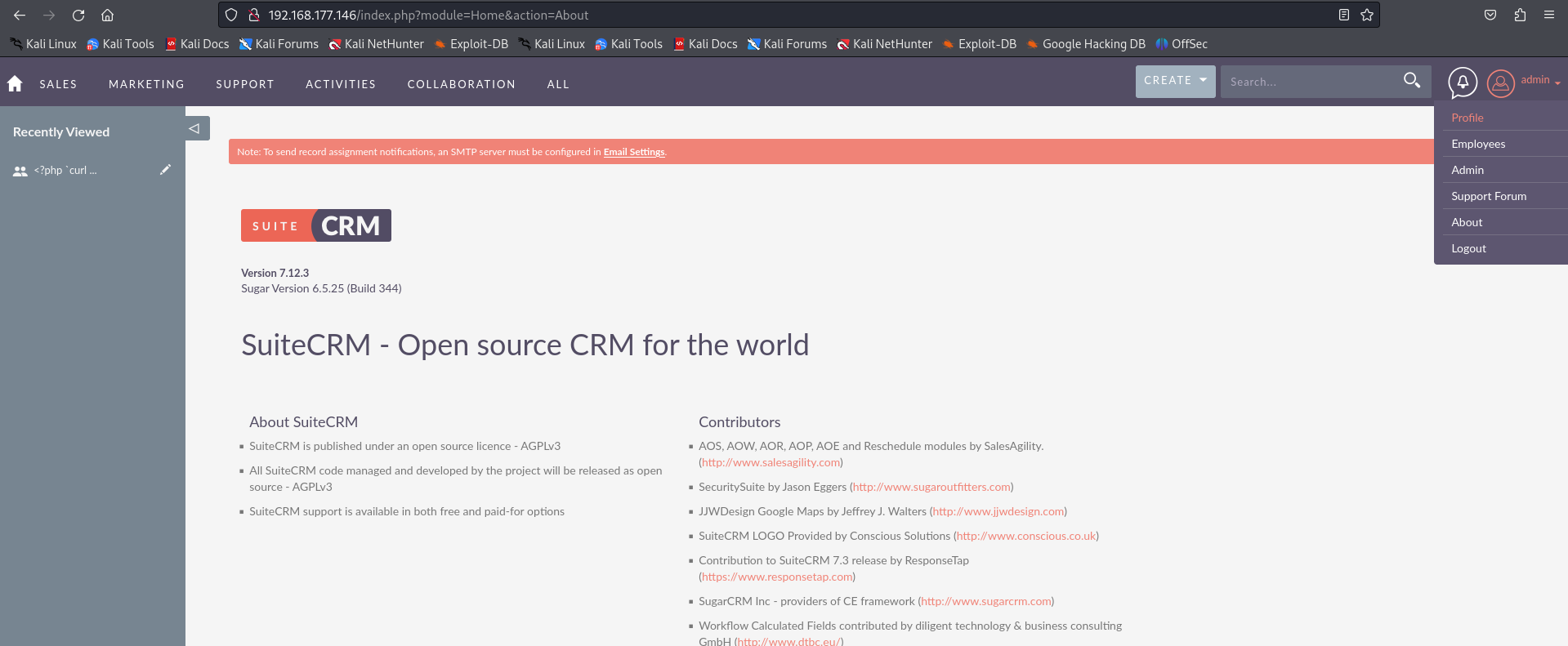Open the sugaroutfitters.com link

[x=931, y=487]
